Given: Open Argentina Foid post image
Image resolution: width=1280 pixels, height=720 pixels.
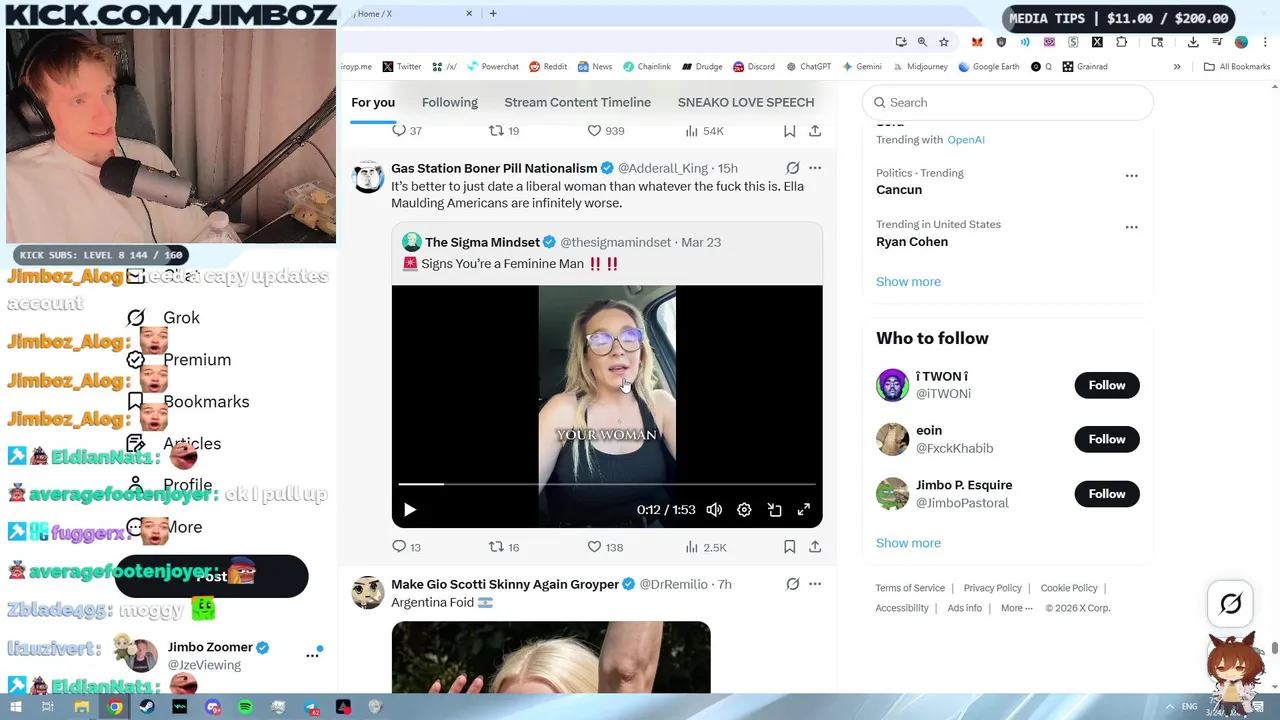Looking at the screenshot, I should click(551, 657).
